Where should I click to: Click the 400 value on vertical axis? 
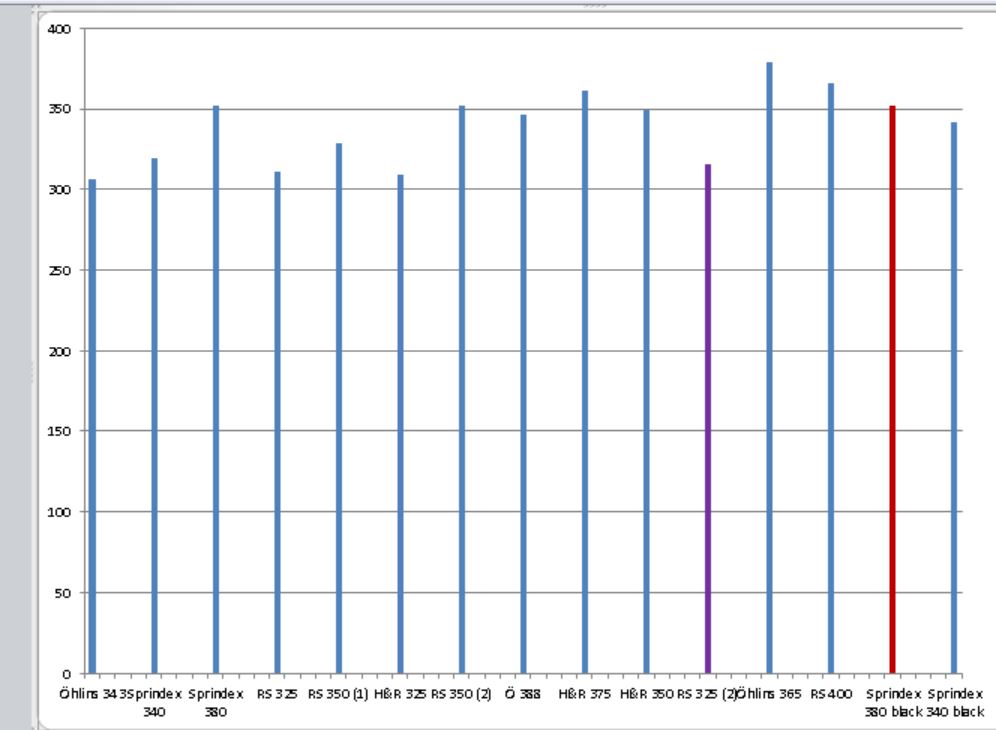(x=62, y=29)
